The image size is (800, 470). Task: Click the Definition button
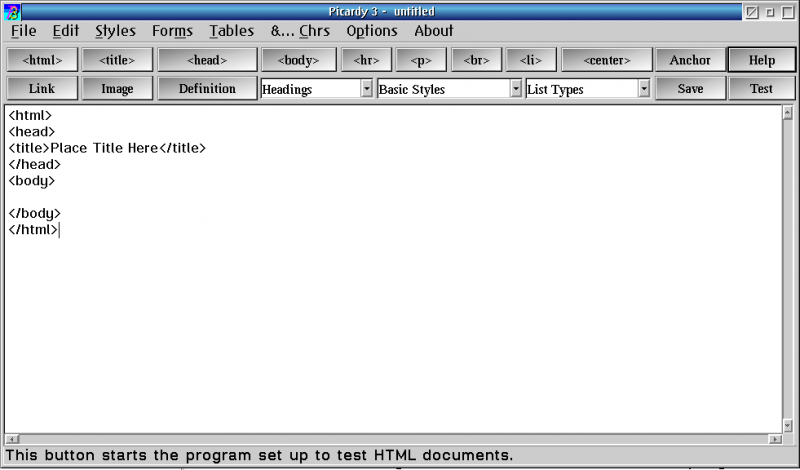pyautogui.click(x=207, y=89)
